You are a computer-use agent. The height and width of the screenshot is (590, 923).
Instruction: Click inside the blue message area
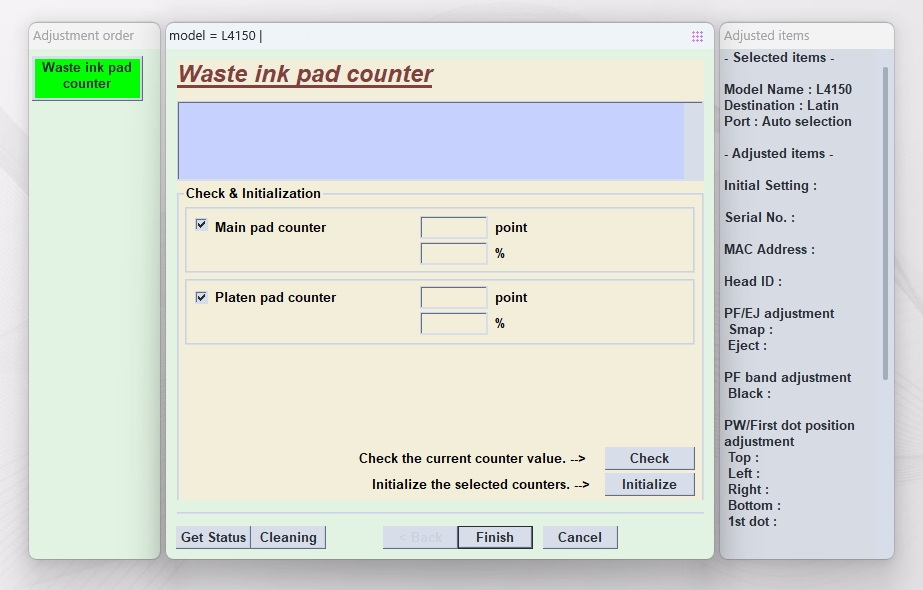pyautogui.click(x=430, y=140)
